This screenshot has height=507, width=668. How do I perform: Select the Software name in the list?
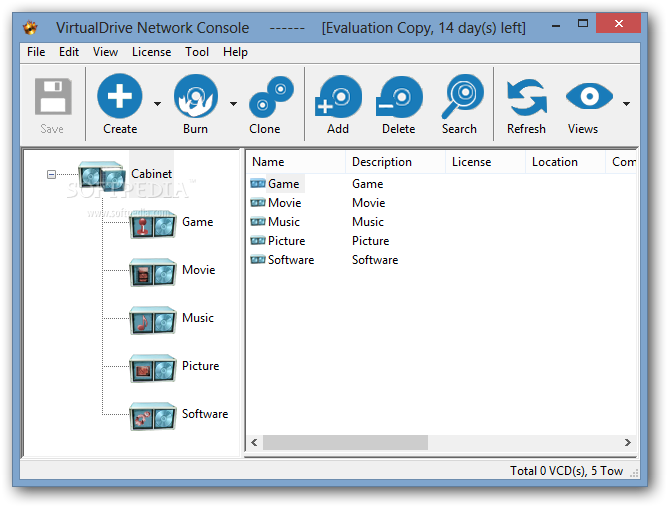coord(291,259)
